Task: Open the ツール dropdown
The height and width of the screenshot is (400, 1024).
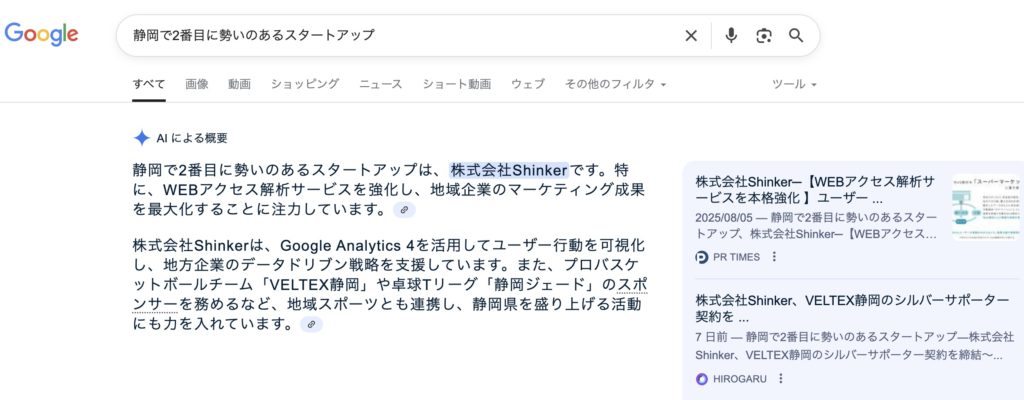Action: pyautogui.click(x=794, y=84)
